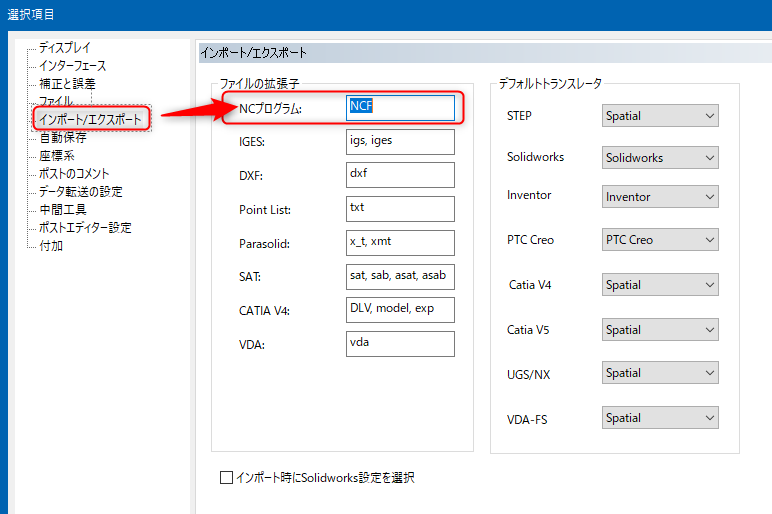
Task: Enable インポート時にSolidworks設定を選択 checkbox
Action: click(x=226, y=478)
